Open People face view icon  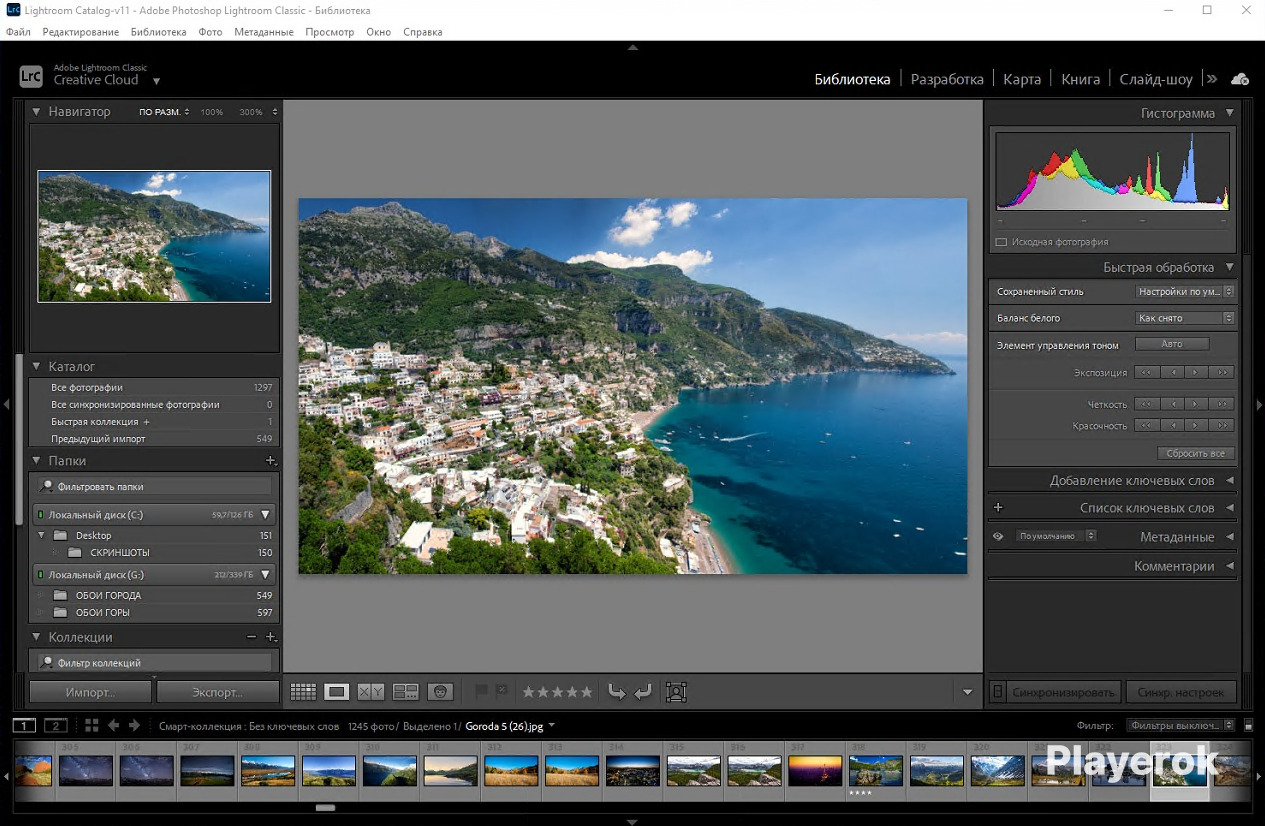pyautogui.click(x=440, y=691)
